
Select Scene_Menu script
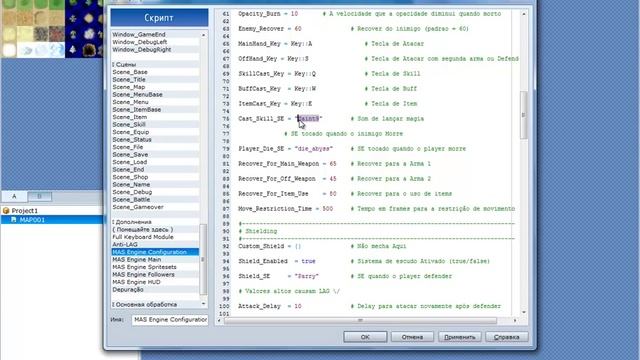coord(156,102)
